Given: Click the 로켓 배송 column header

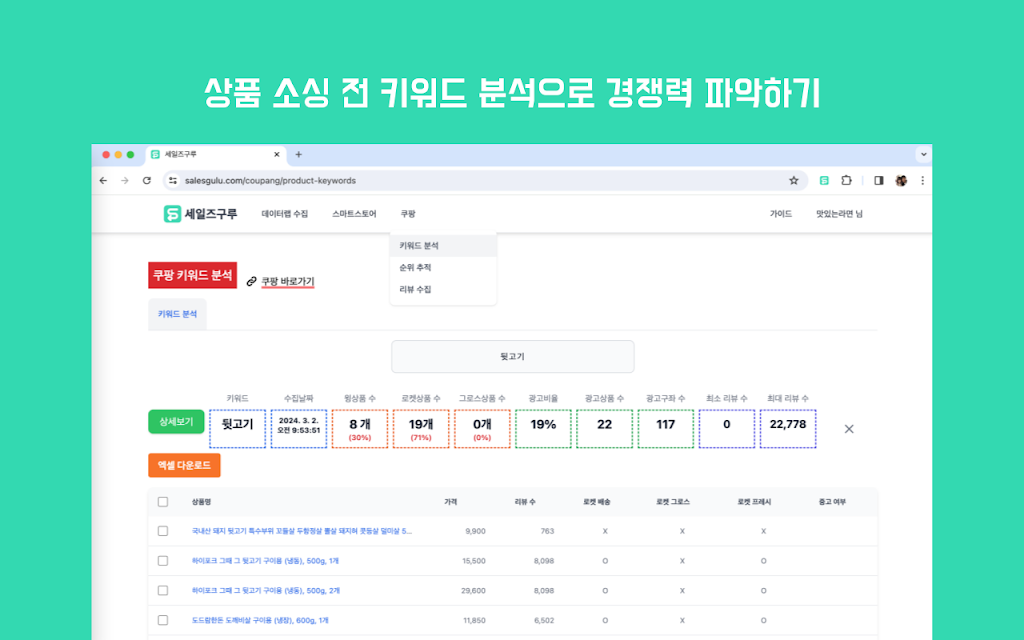Looking at the screenshot, I should [x=597, y=502].
